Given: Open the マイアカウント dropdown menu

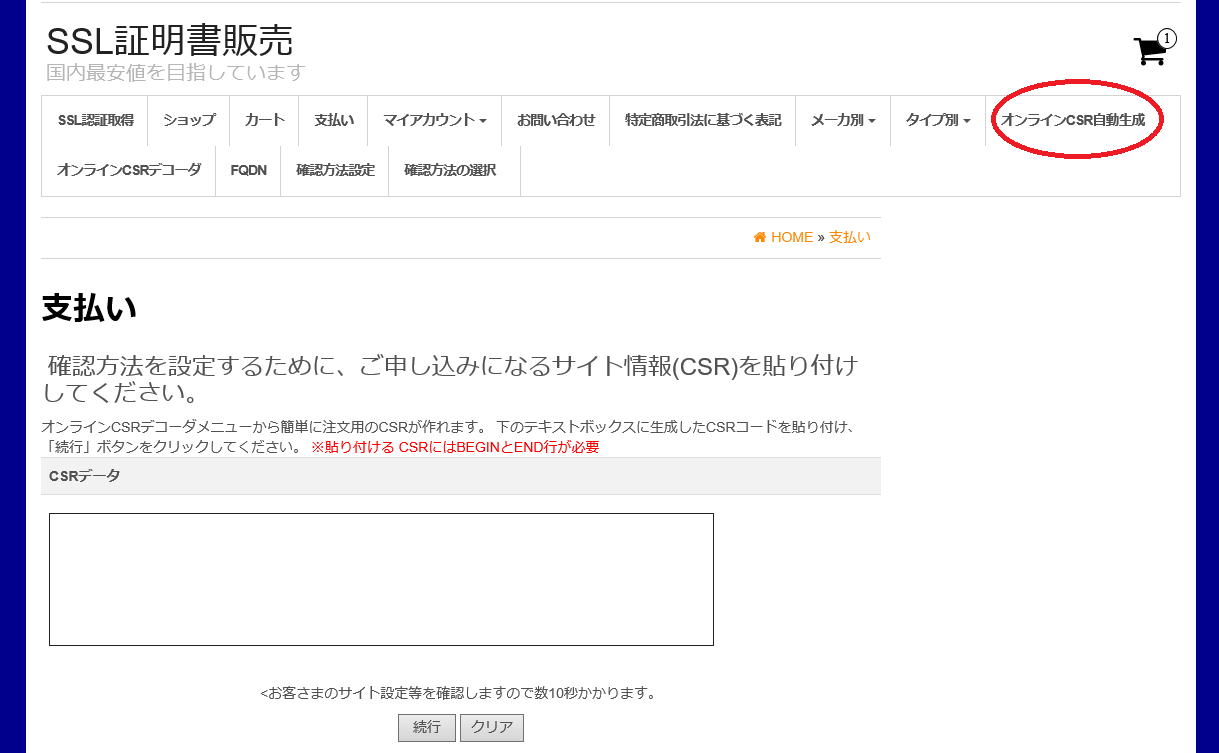Looking at the screenshot, I should (x=436, y=120).
